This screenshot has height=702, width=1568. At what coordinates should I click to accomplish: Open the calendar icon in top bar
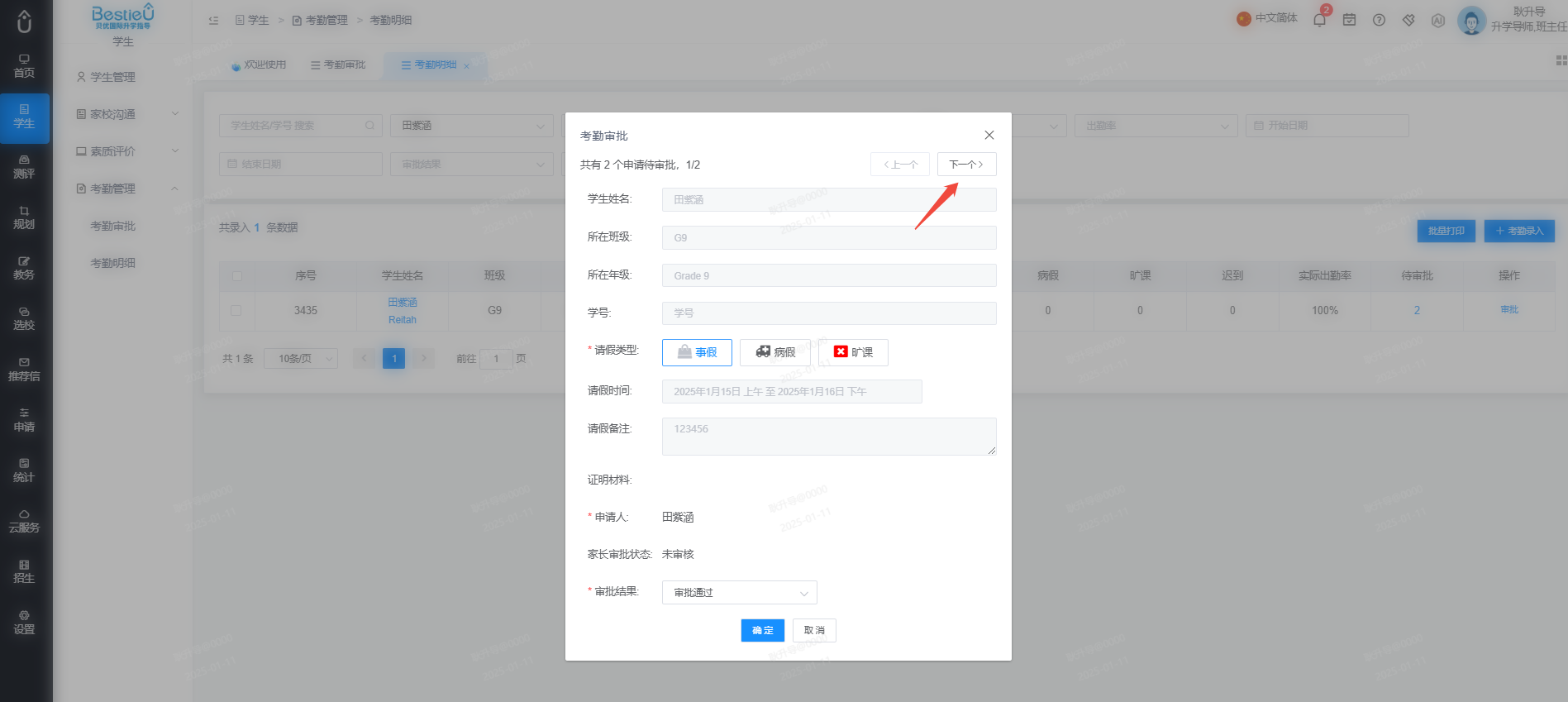pos(1349,20)
